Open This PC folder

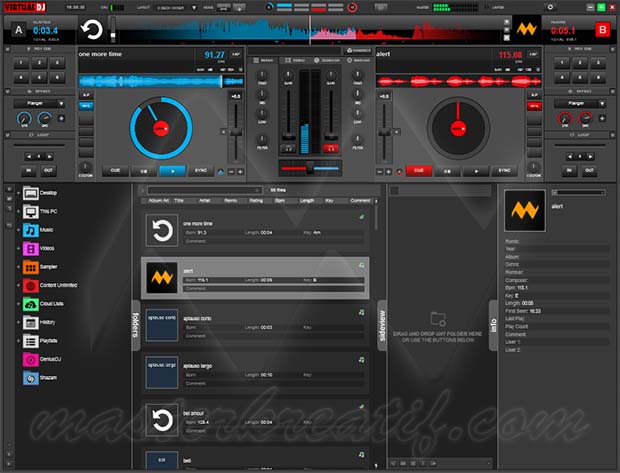point(40,212)
